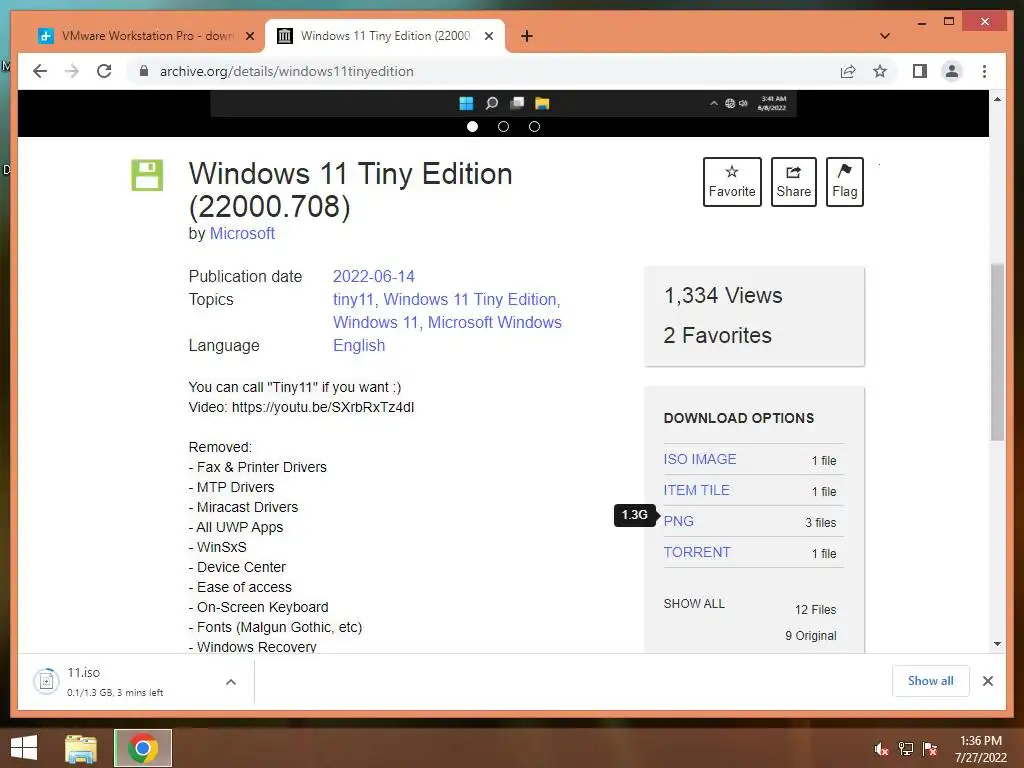Viewport: 1024px width, 768px height.
Task: Click the 9 Original text
Action: pyautogui.click(x=810, y=635)
